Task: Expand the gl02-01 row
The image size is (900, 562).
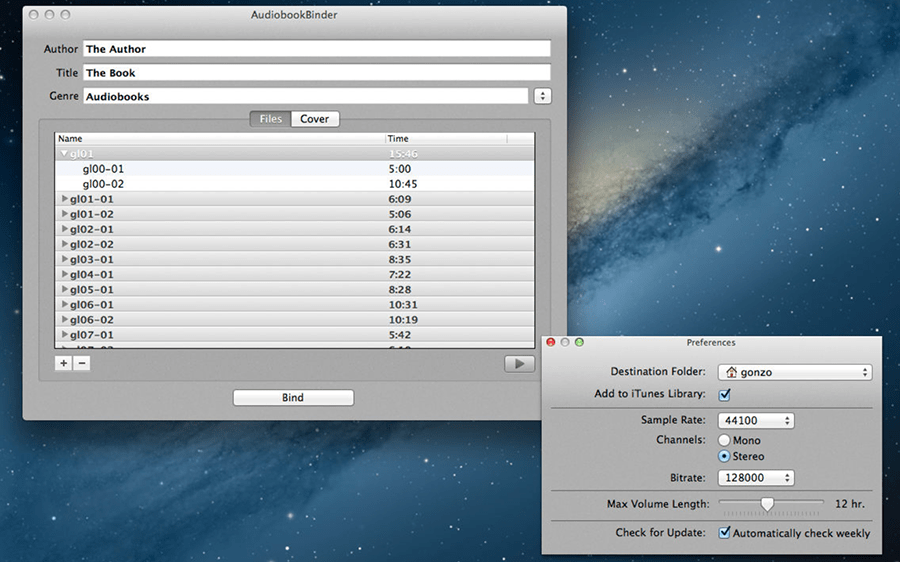Action: pyautogui.click(x=65, y=228)
